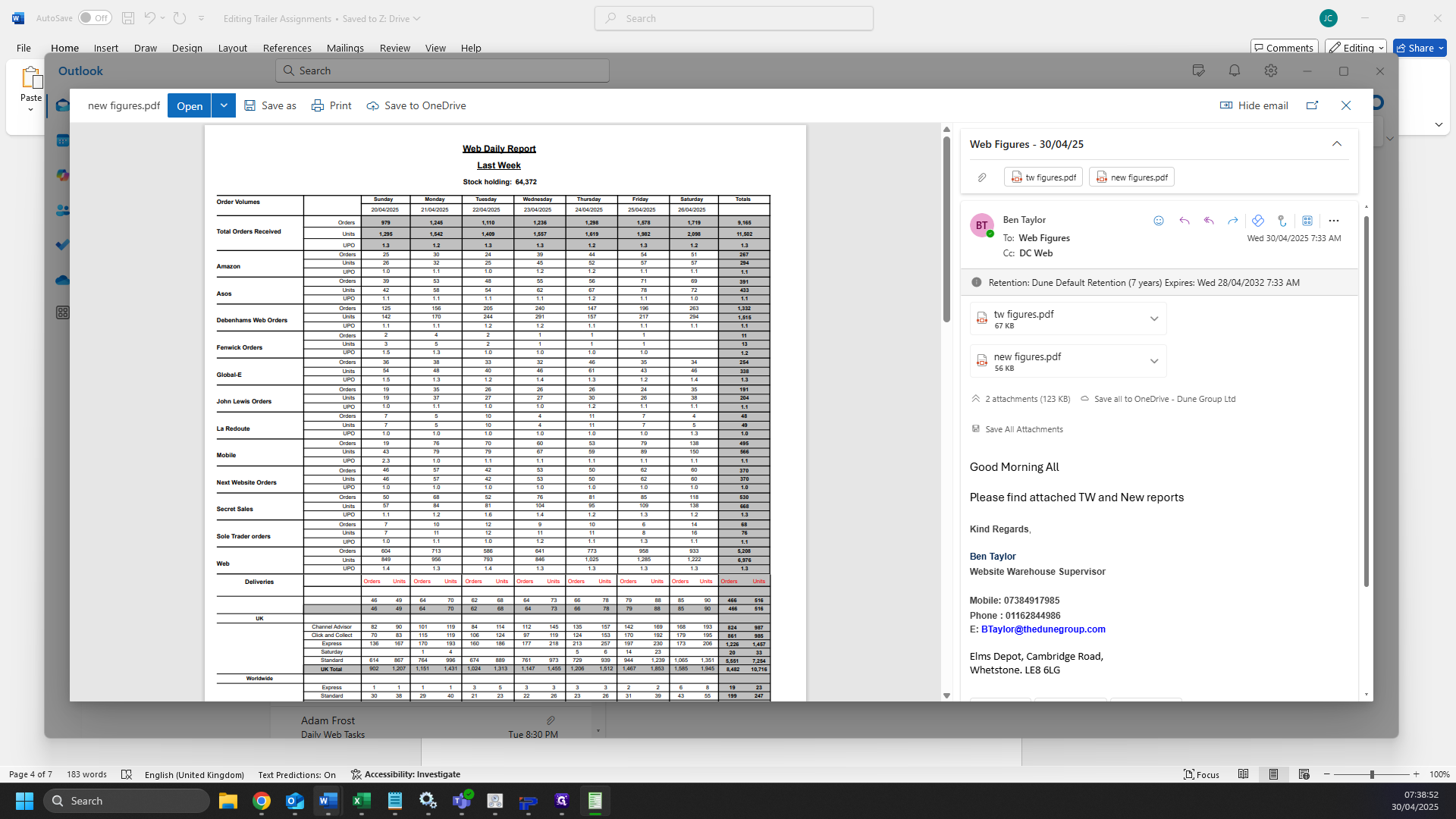This screenshot has height=819, width=1456.
Task: Forward the Web Figures email
Action: [x=1233, y=221]
